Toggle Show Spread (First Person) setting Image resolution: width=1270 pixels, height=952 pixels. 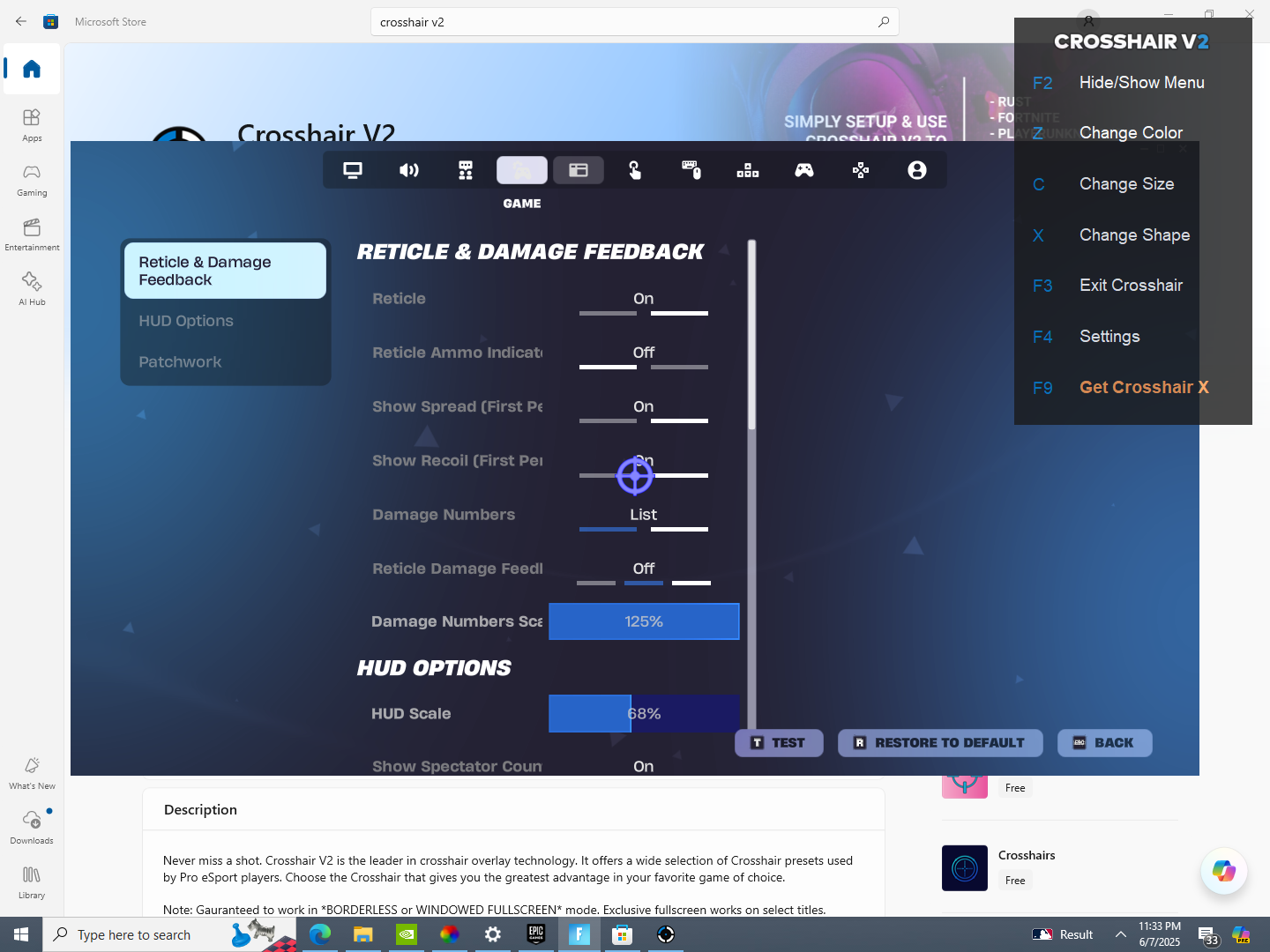[644, 411]
